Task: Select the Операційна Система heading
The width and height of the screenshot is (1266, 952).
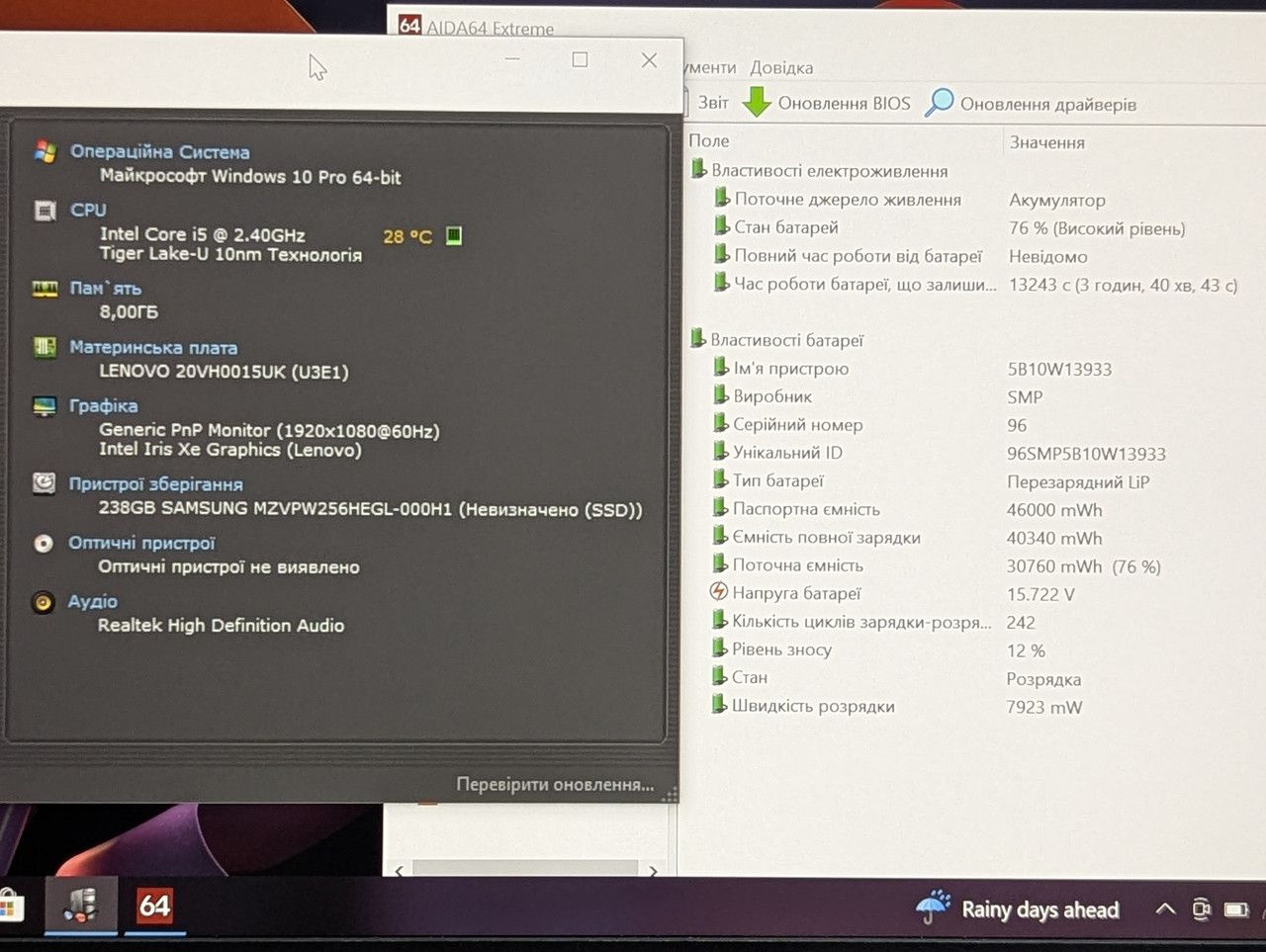Action: tap(159, 151)
